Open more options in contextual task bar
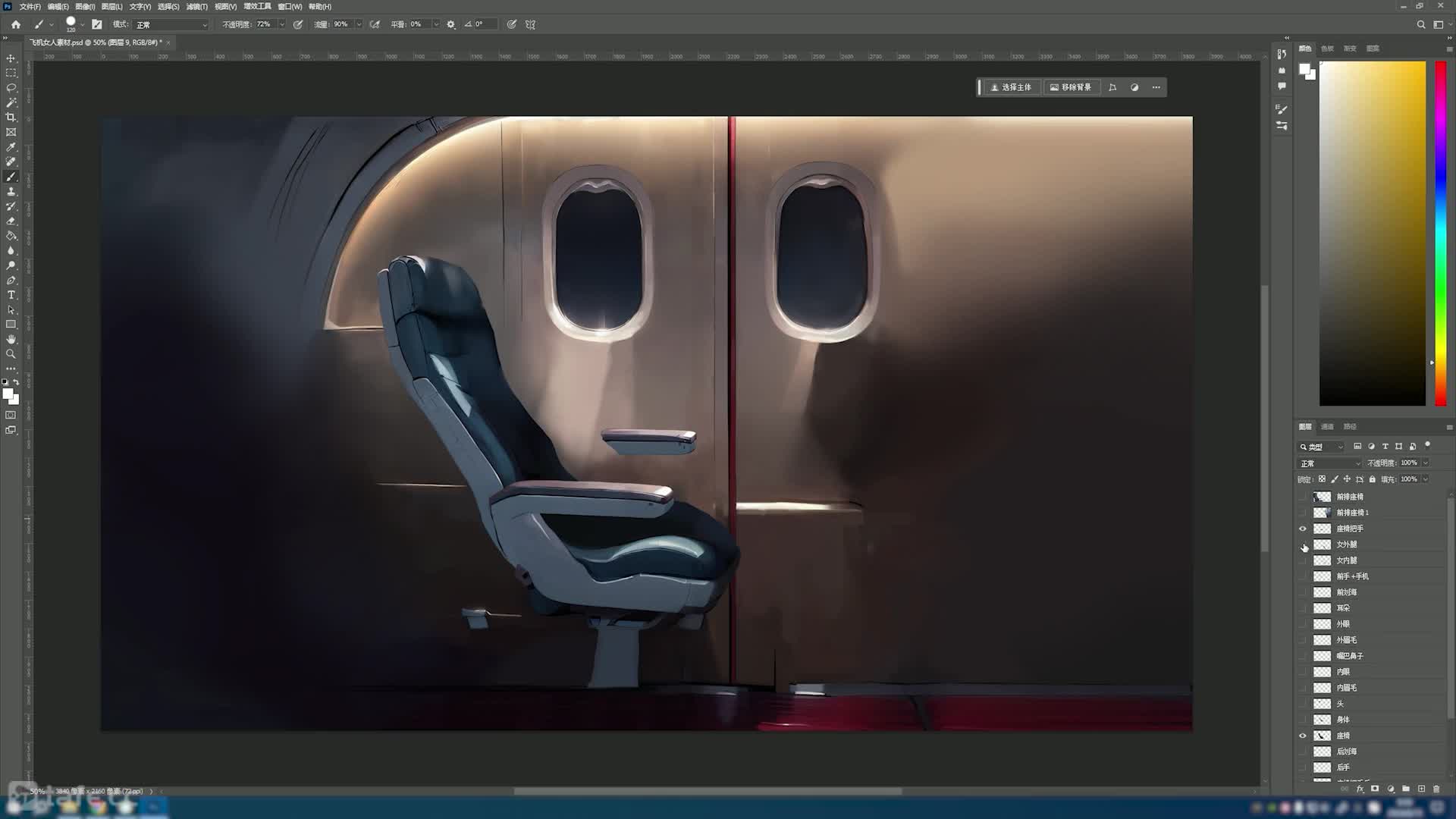Screen dimensions: 1456x819 1156,87
